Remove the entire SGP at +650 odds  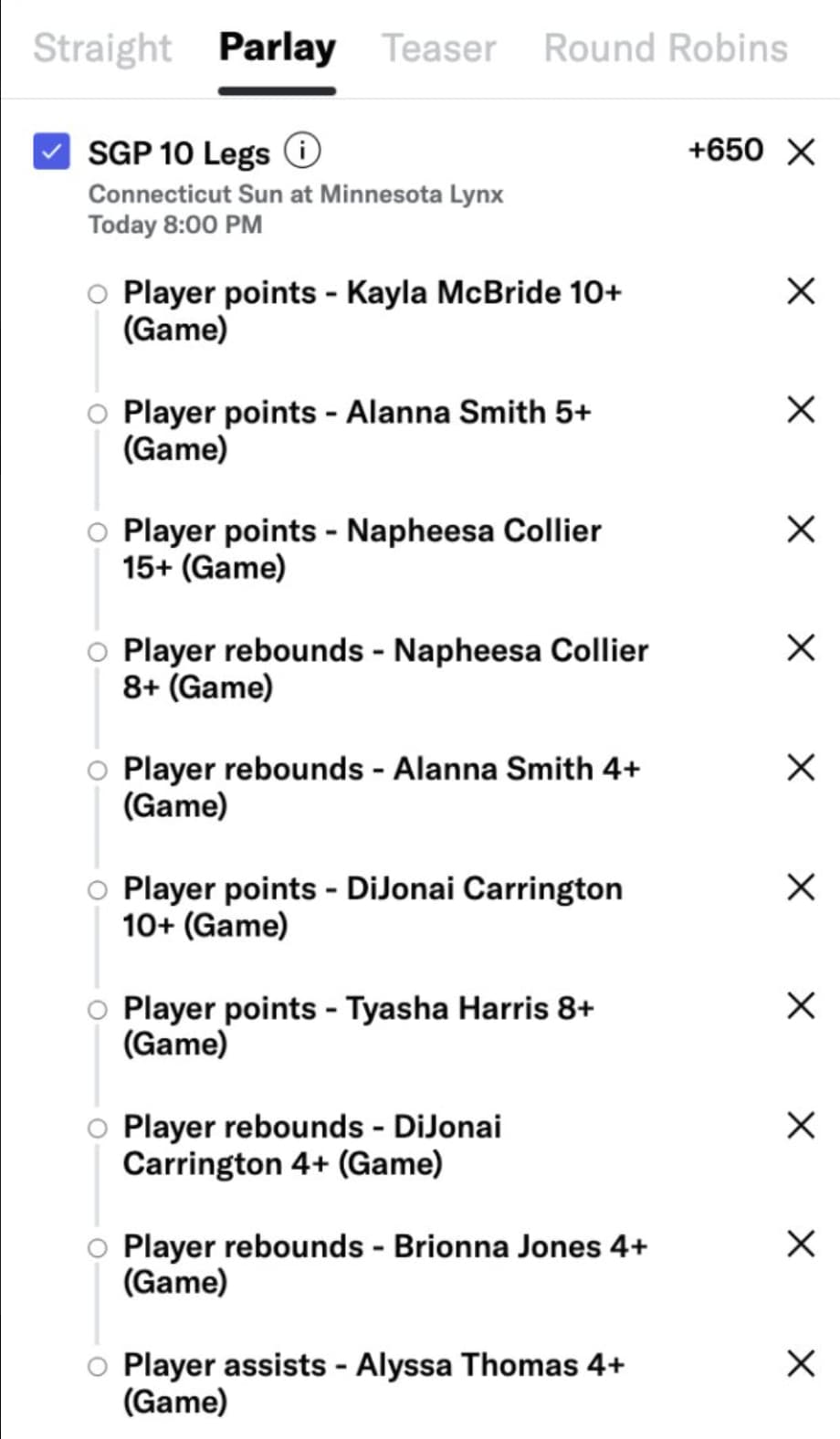tap(800, 152)
